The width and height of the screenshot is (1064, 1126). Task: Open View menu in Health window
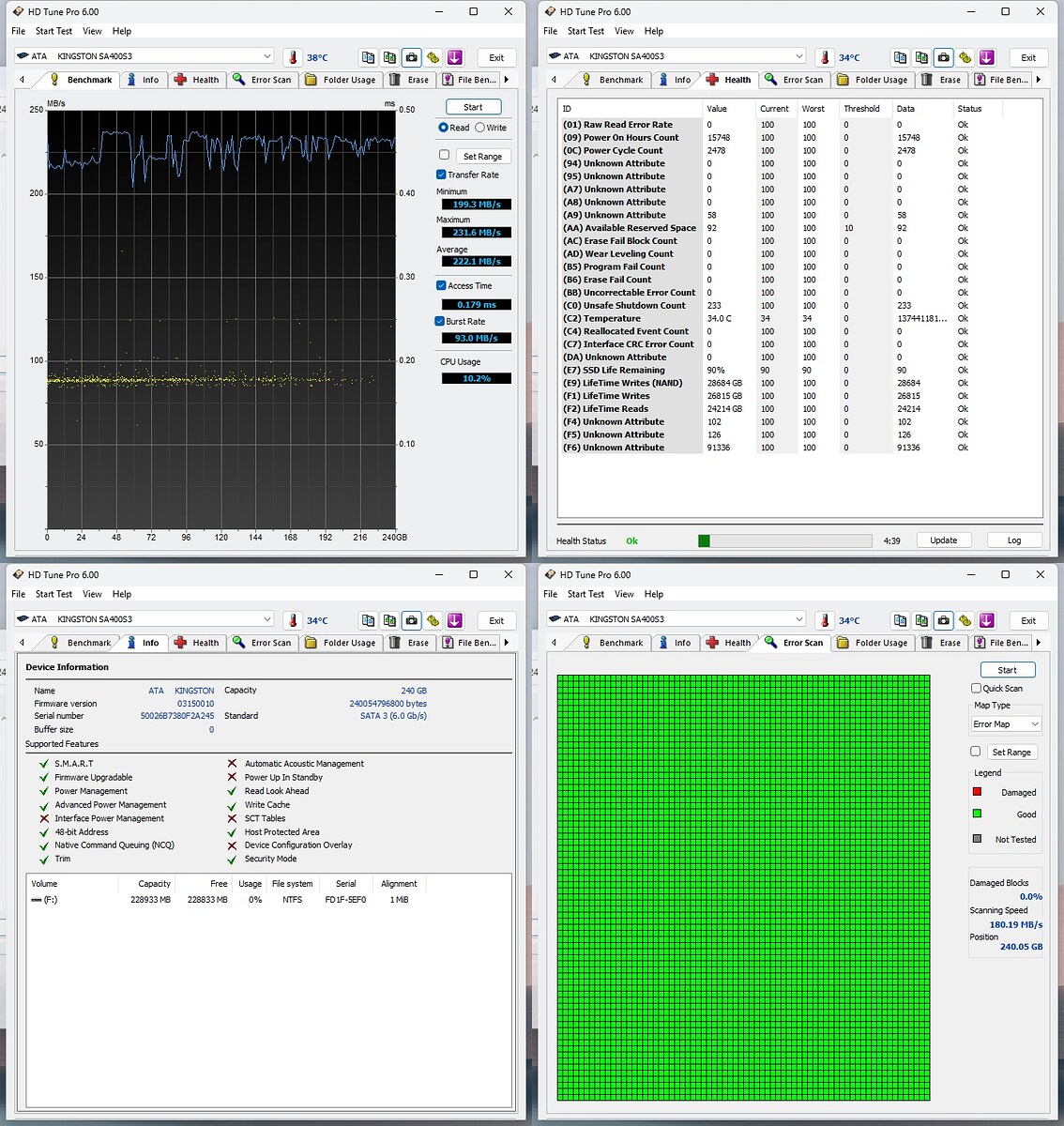[624, 31]
